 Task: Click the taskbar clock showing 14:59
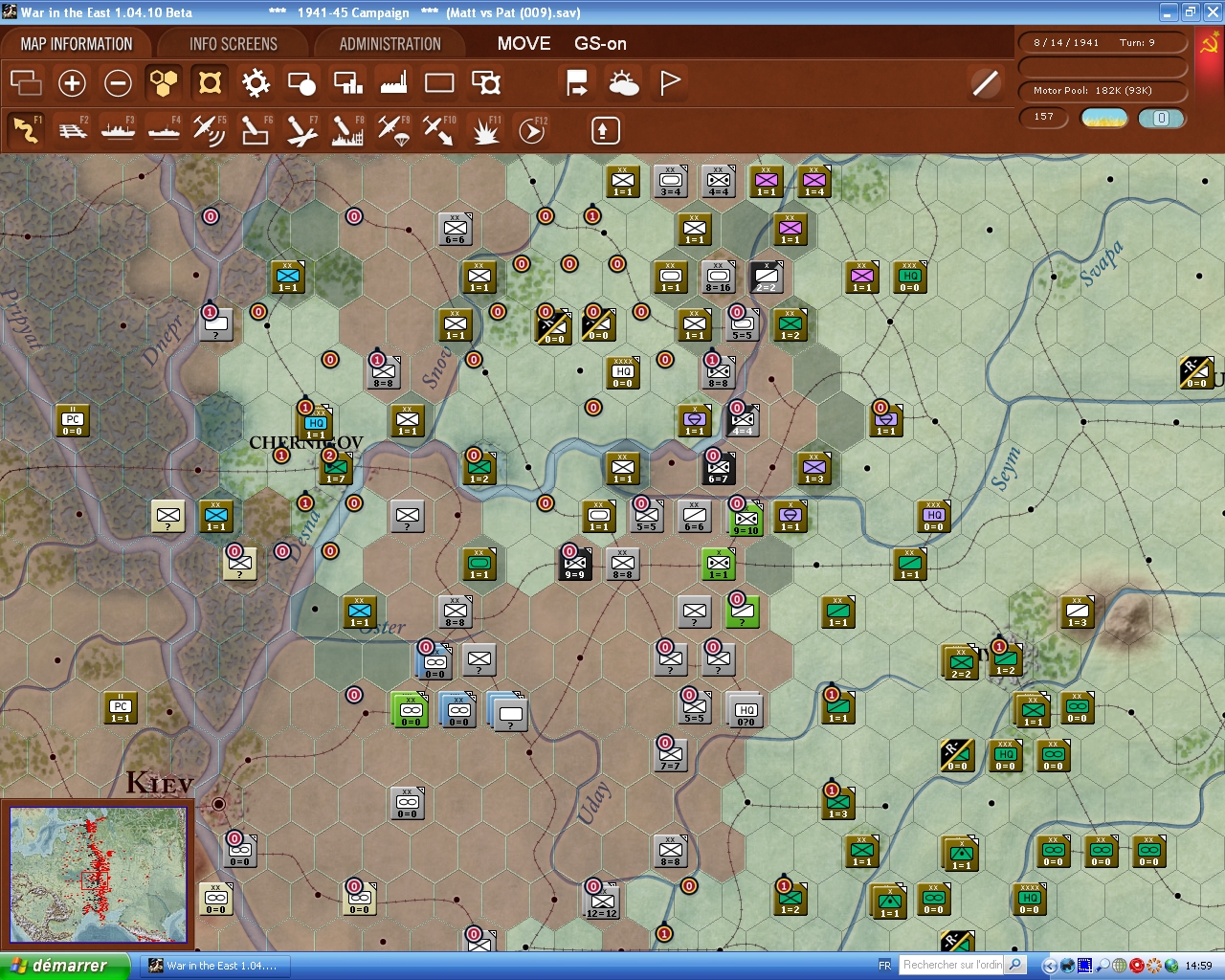1198,966
